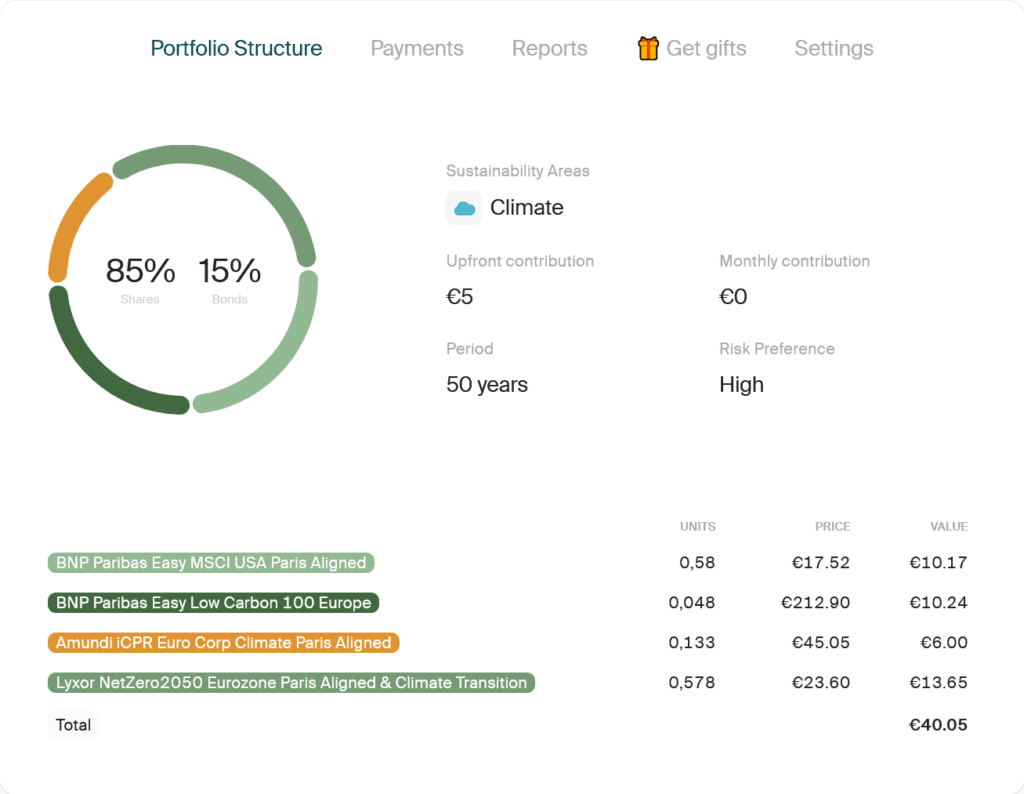The height and width of the screenshot is (794, 1024).
Task: Open the Get gifts tab
Action: [692, 48]
